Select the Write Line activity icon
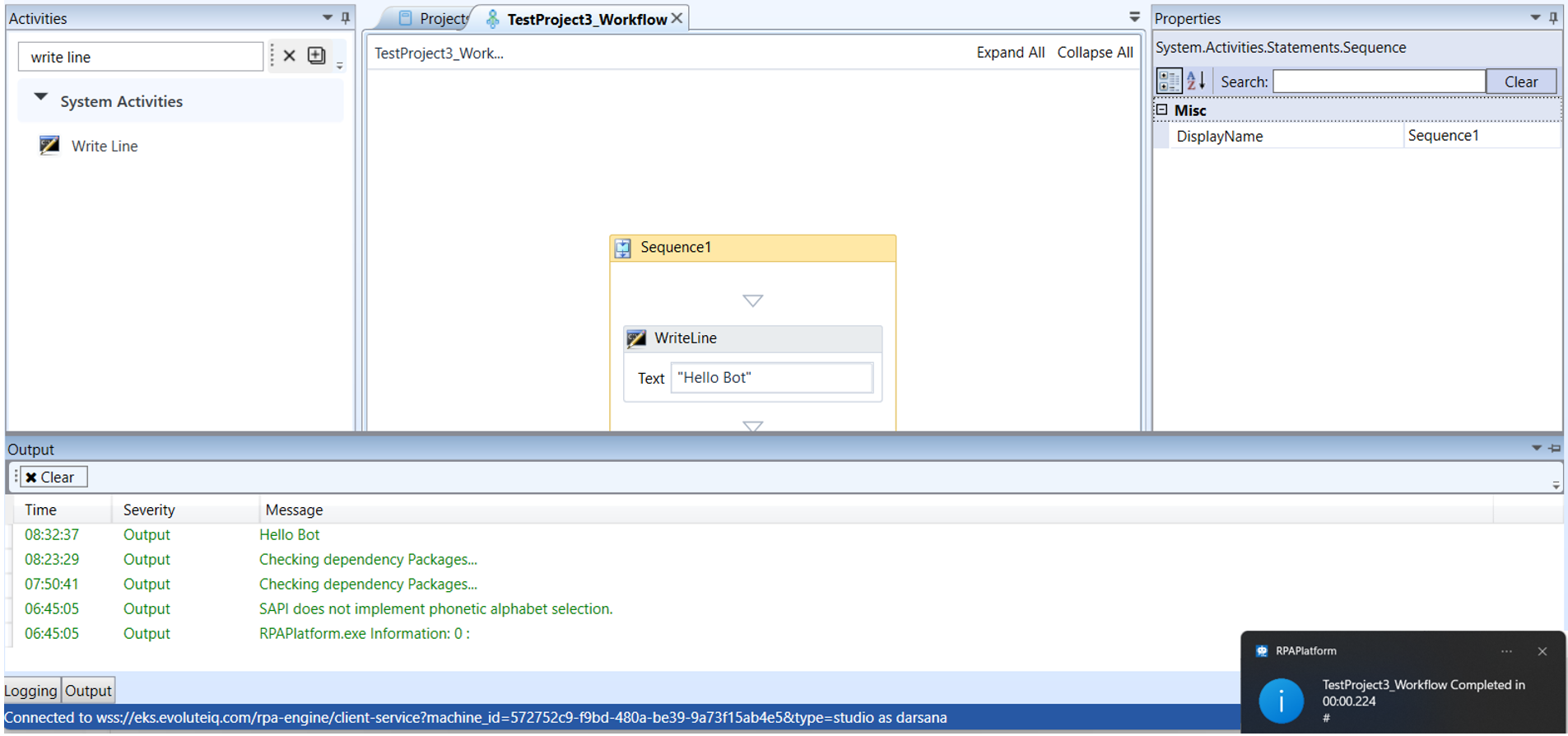Viewport: 1568px width, 736px height. point(49,146)
